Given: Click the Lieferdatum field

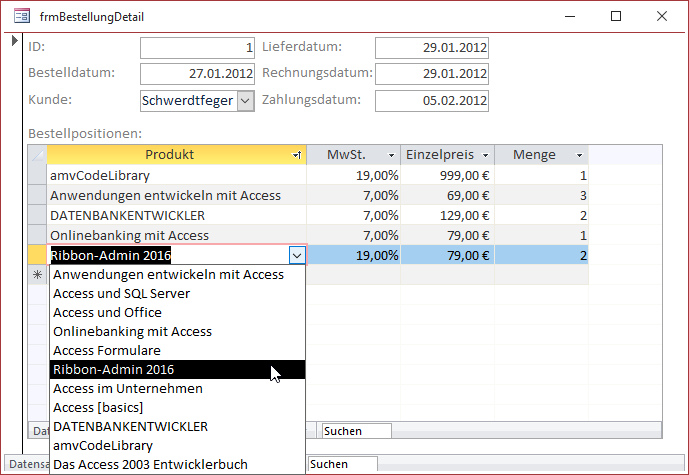Looking at the screenshot, I should [432, 47].
